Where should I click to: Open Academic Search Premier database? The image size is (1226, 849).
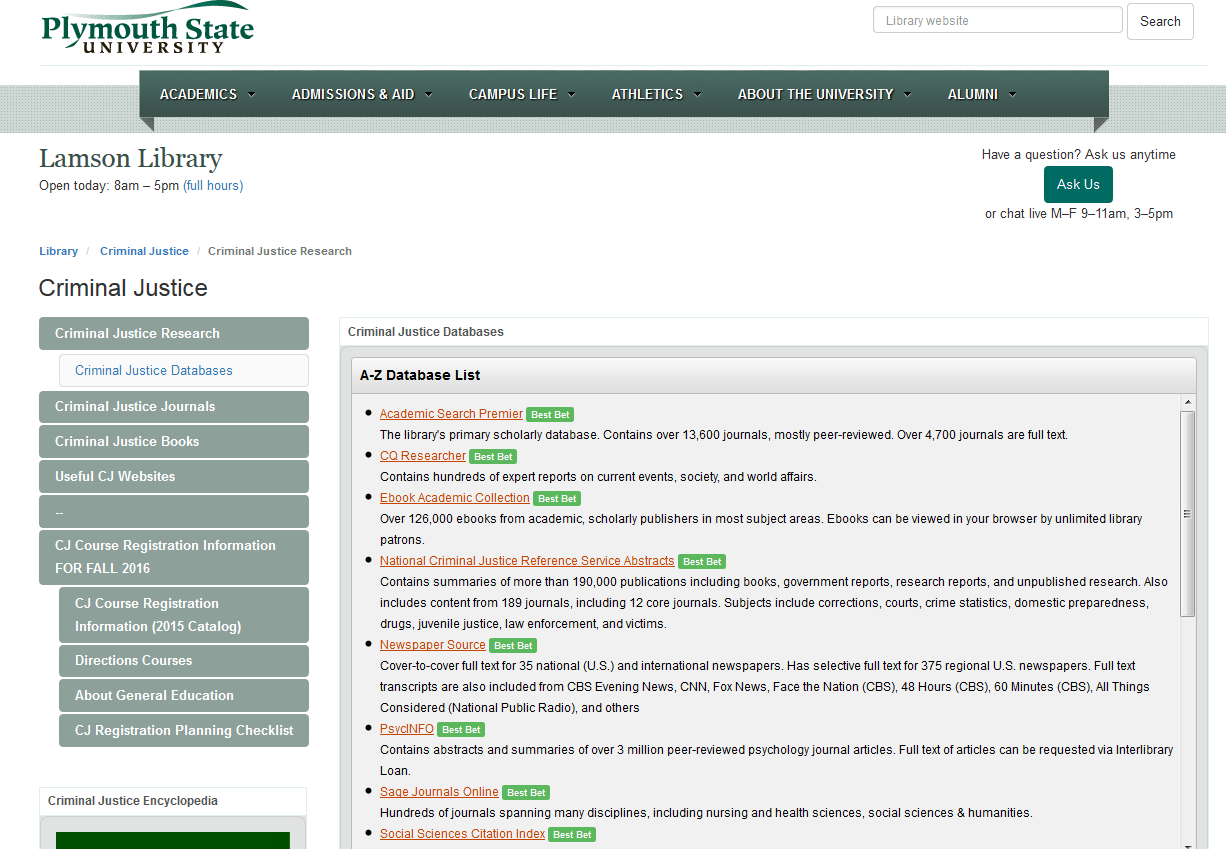(451, 413)
